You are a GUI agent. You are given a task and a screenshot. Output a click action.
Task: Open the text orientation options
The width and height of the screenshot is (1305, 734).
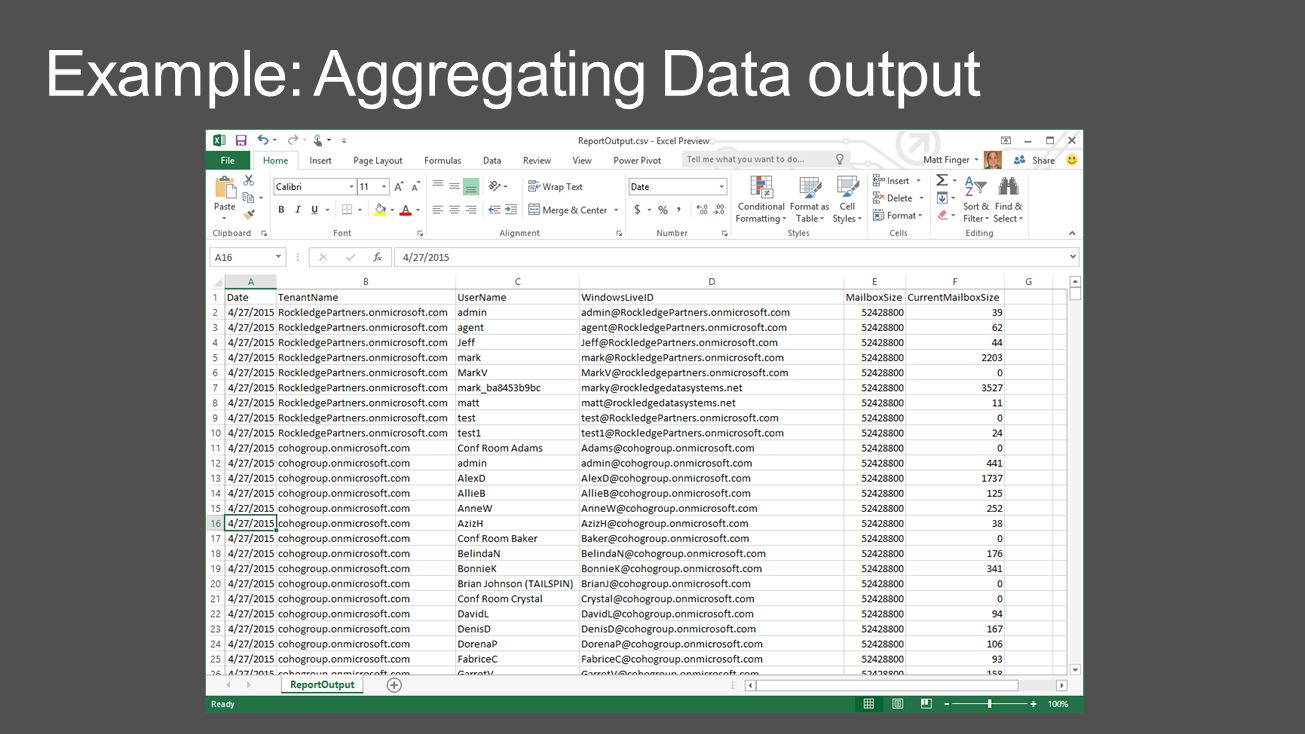tap(497, 187)
